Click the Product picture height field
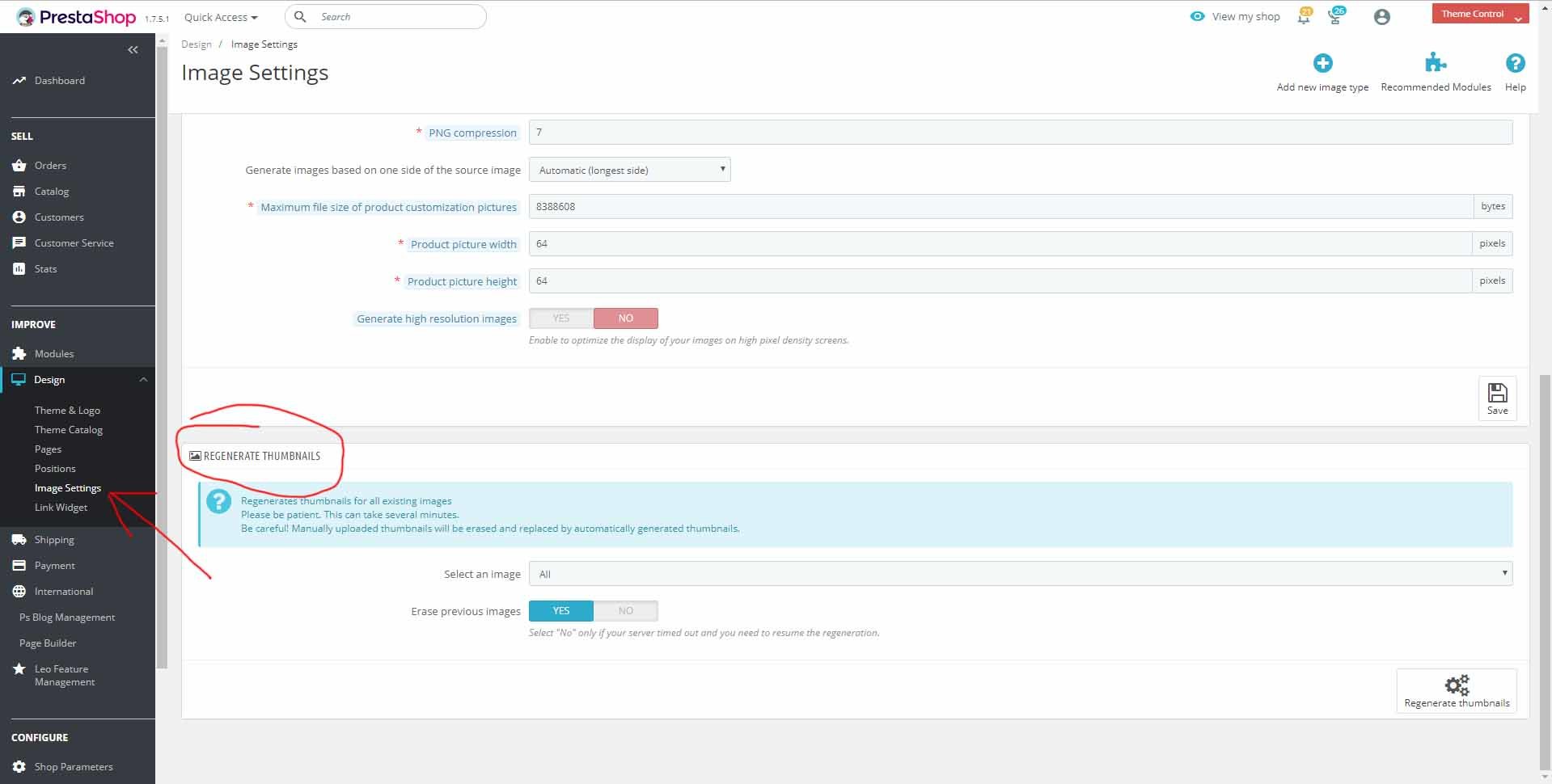Image resolution: width=1552 pixels, height=784 pixels. pos(1000,281)
